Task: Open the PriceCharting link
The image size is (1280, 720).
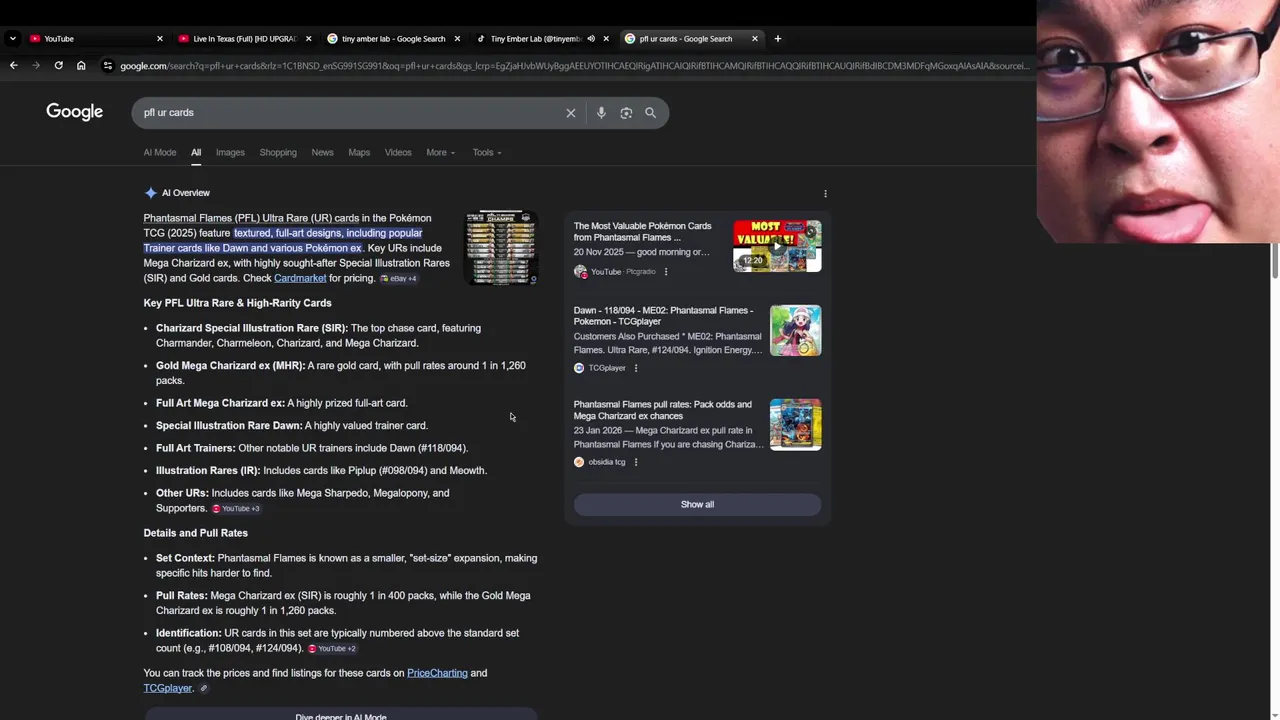Action: (437, 673)
